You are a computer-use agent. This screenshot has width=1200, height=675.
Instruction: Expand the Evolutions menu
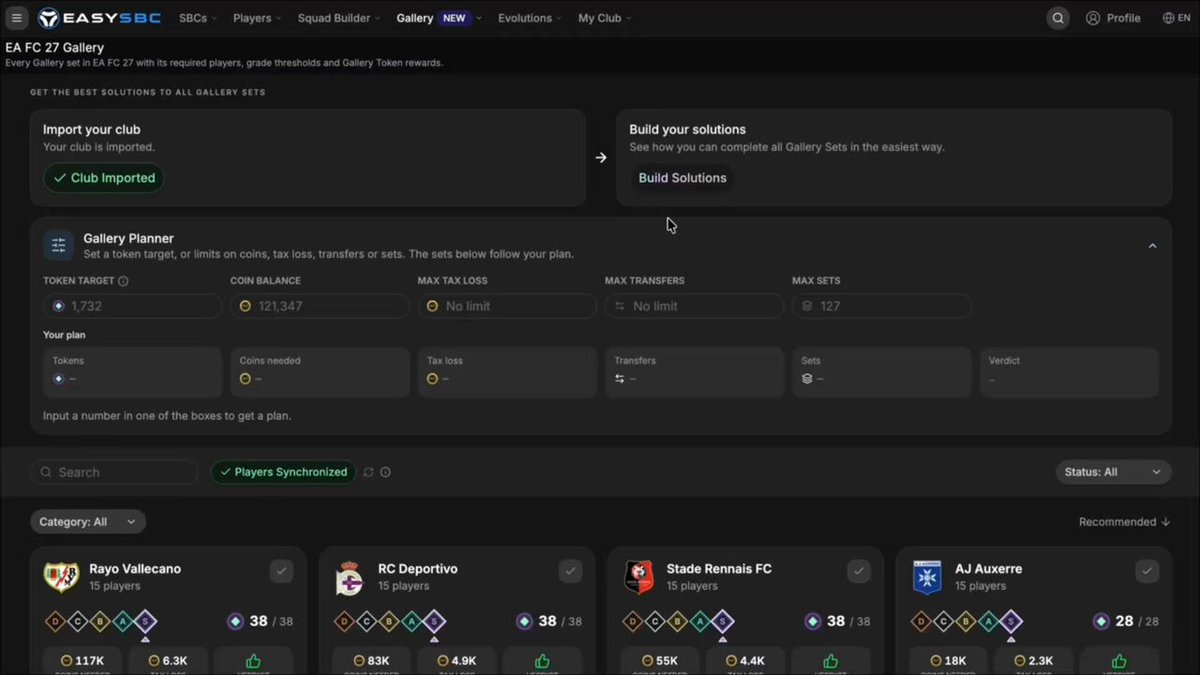click(x=530, y=18)
